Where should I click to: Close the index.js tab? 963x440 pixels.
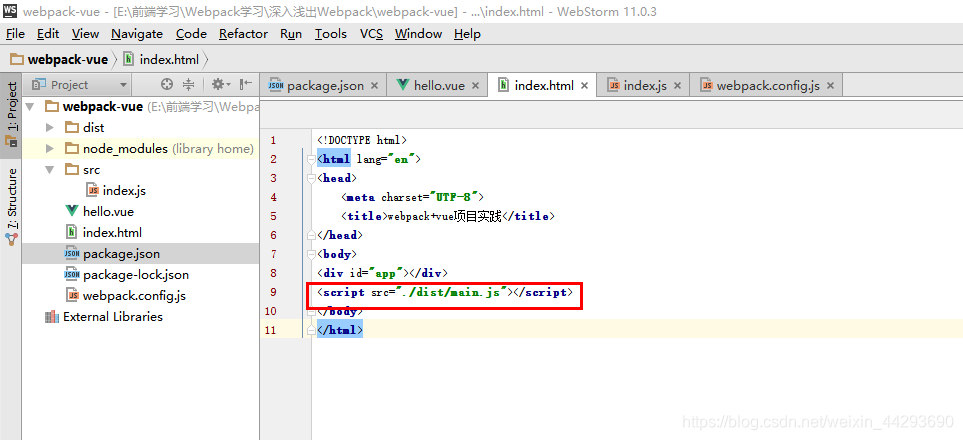677,86
